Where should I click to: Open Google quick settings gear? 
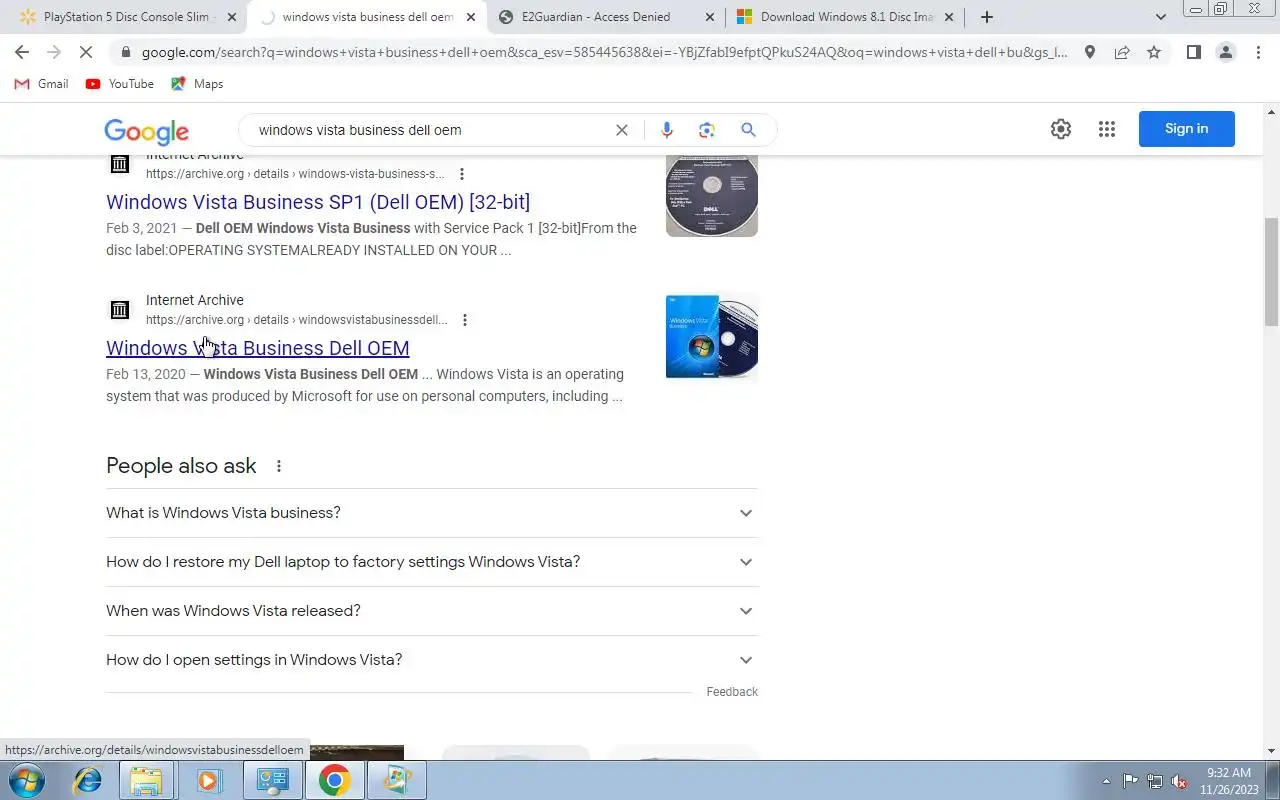click(x=1061, y=129)
